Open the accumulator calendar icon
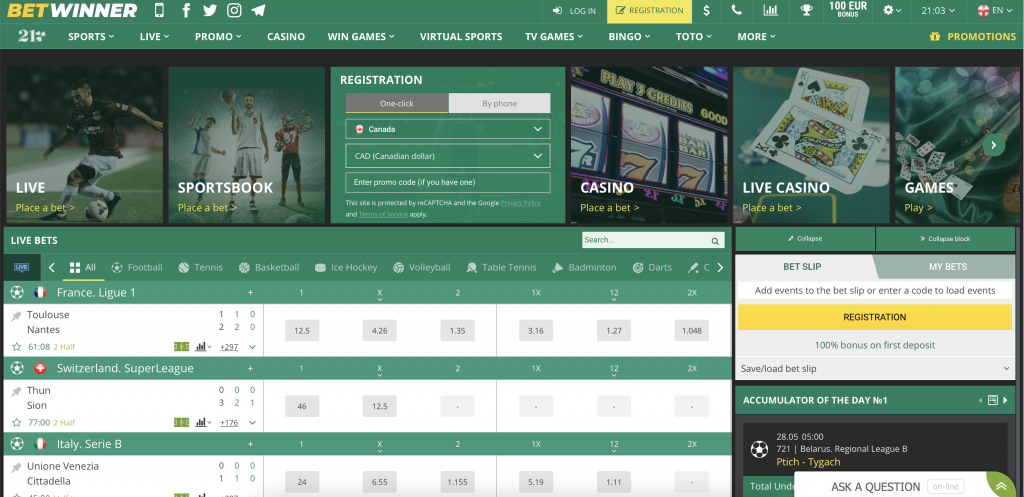The width and height of the screenshot is (1024, 497). point(993,400)
